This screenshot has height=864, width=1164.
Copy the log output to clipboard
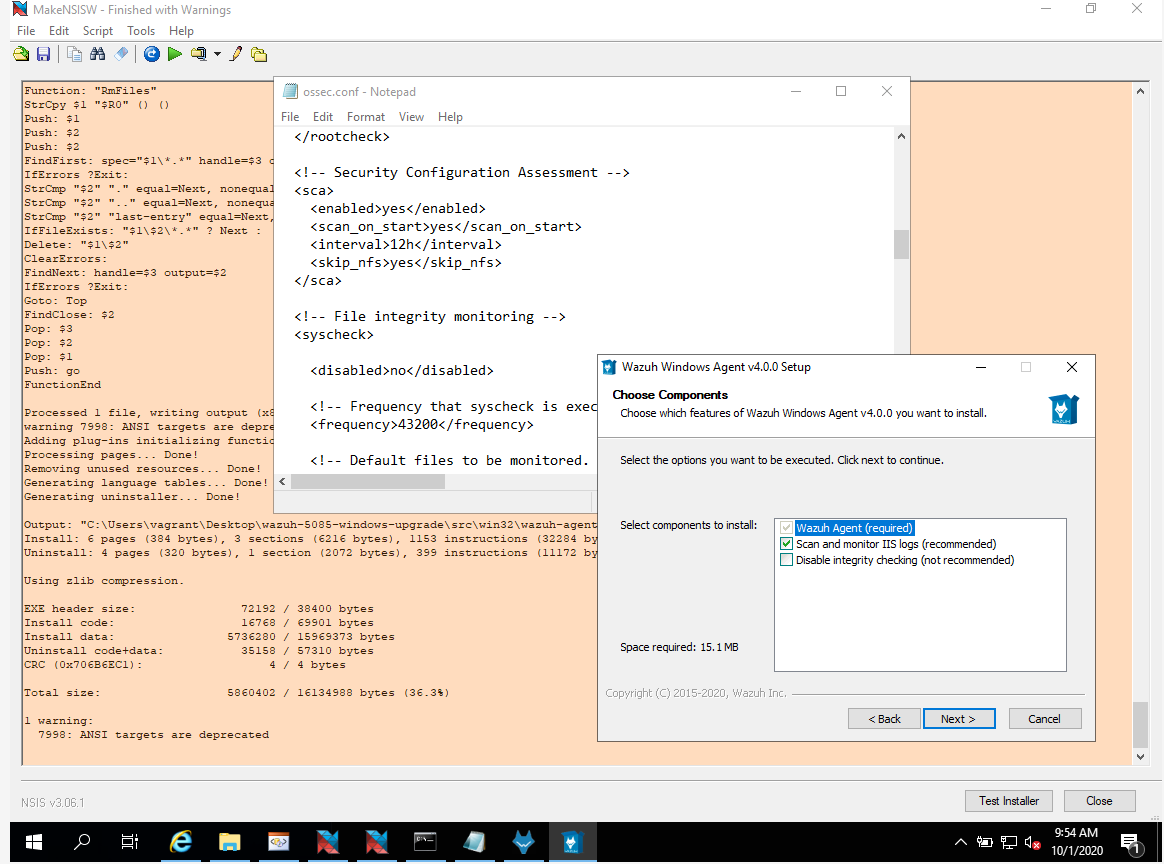tap(74, 54)
